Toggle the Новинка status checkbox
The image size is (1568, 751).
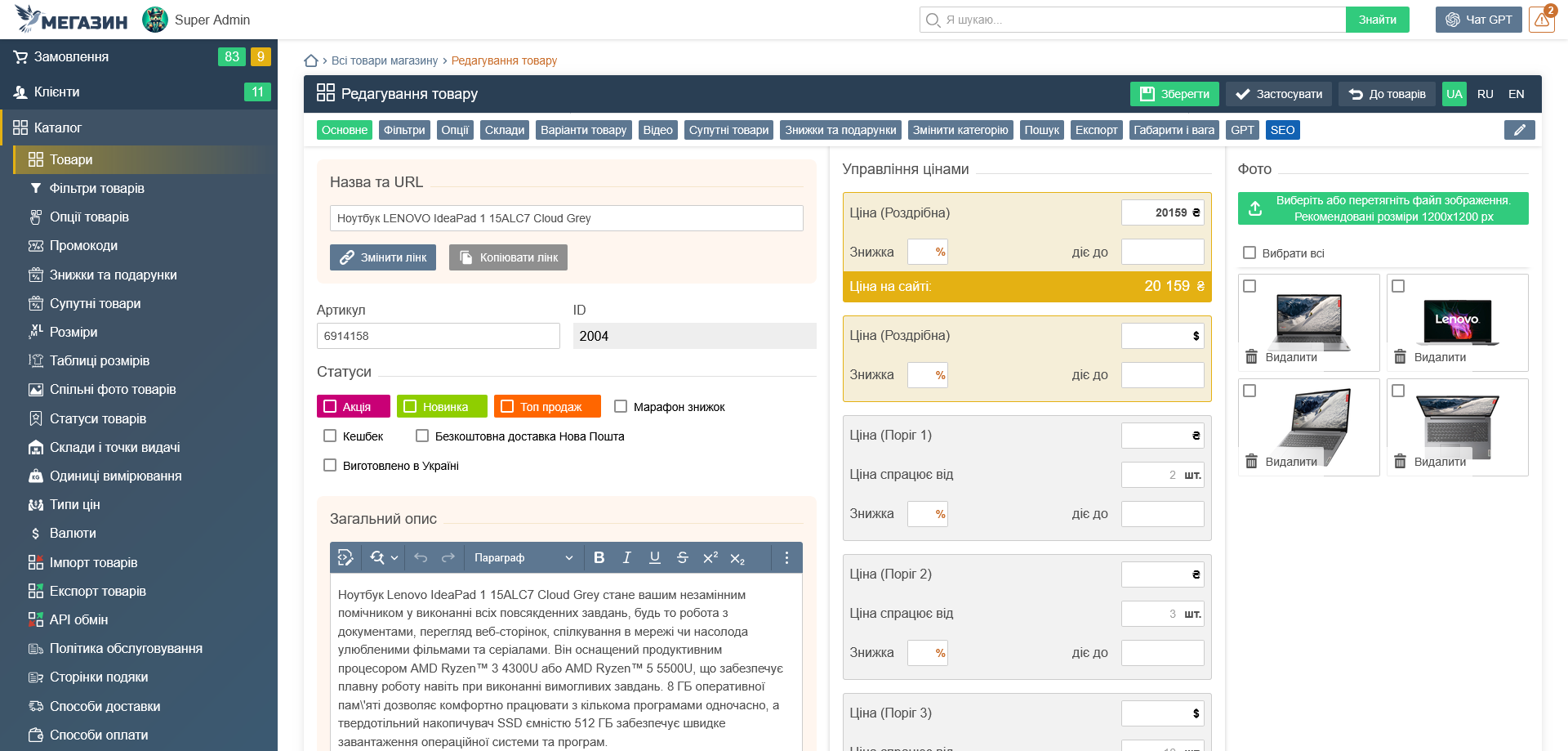410,406
